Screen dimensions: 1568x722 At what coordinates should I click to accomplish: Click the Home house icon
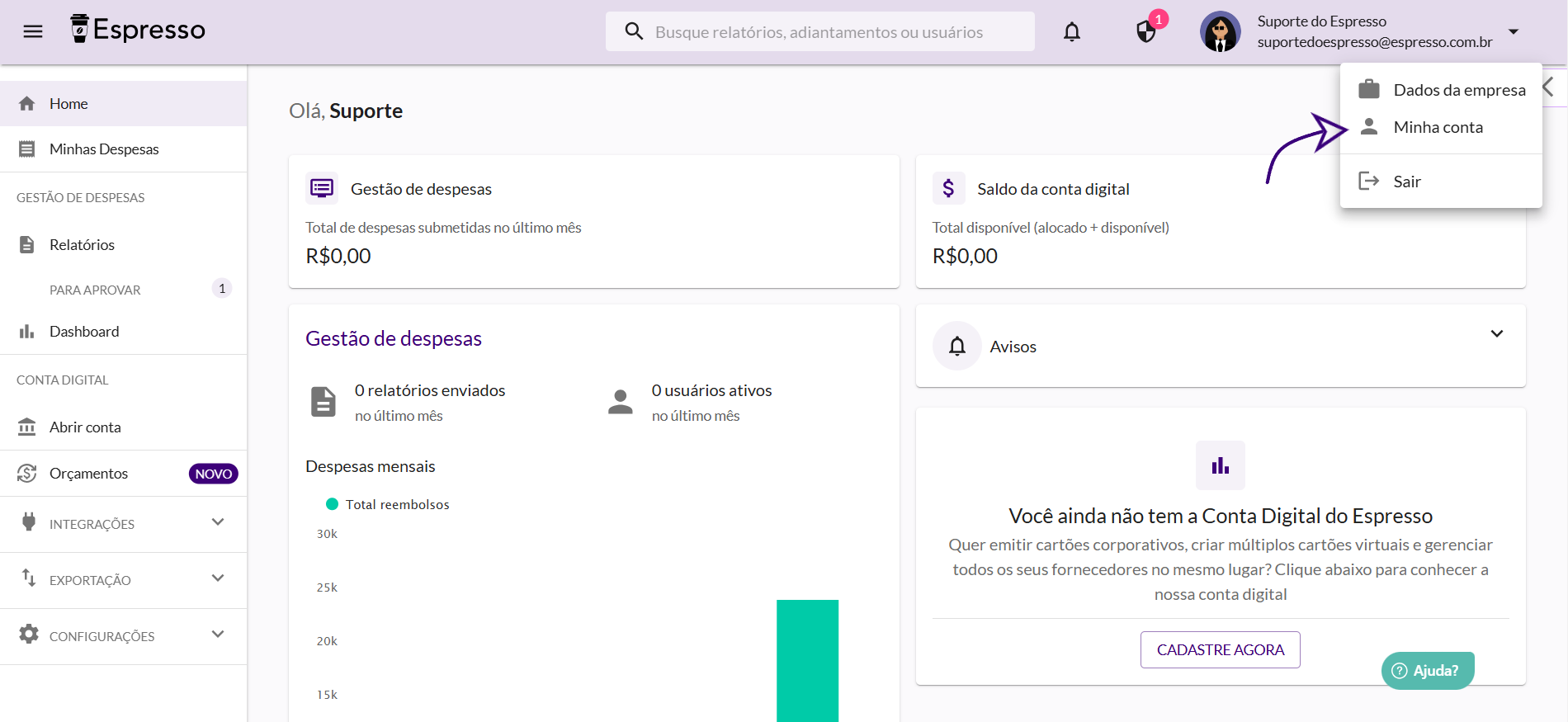(27, 103)
